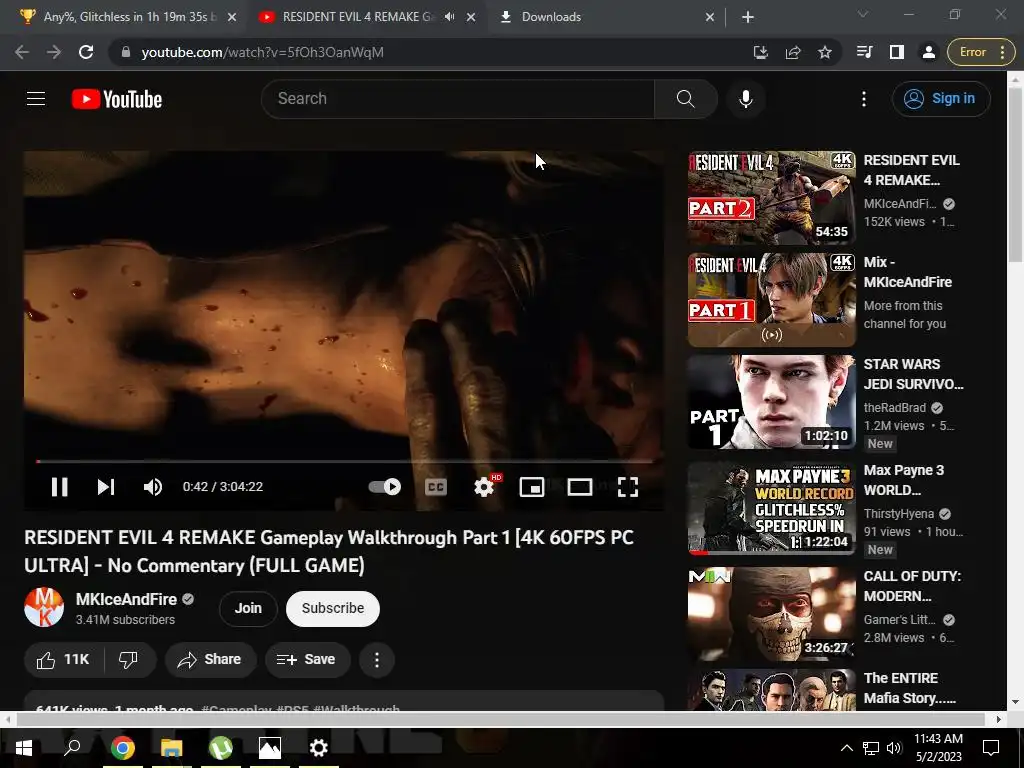Click the Join button
Screen dimensions: 1024x768
click(248, 608)
